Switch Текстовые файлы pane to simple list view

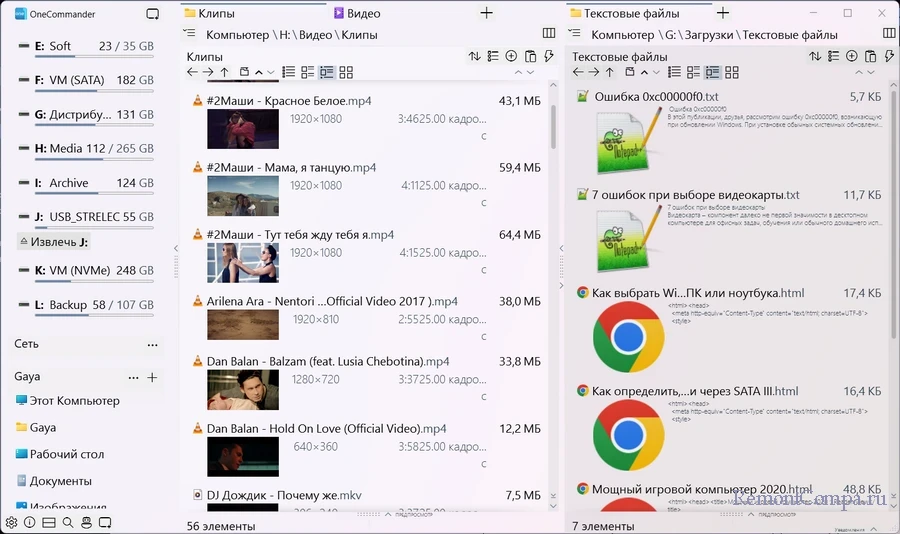point(674,73)
